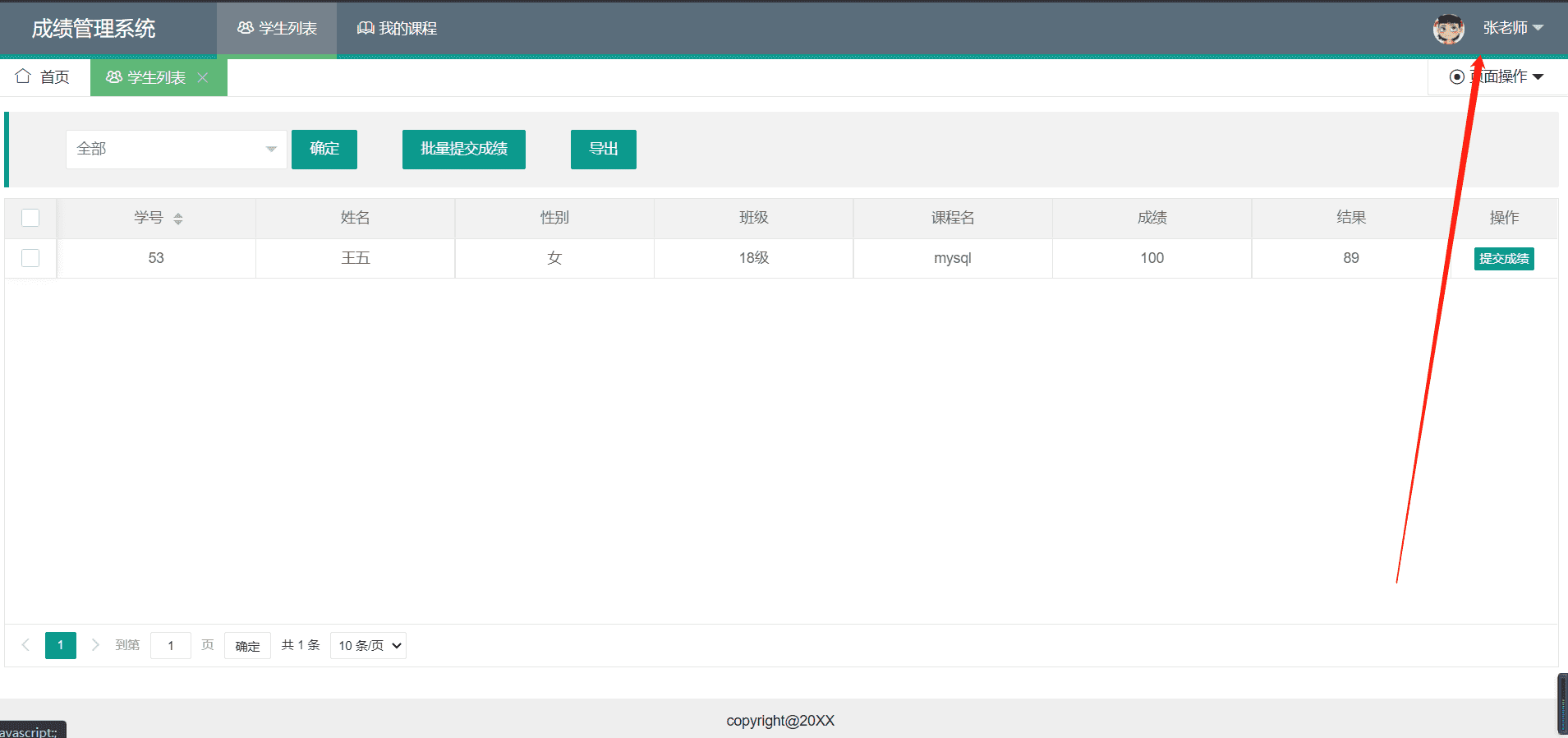This screenshot has width=1568, height=738.
Task: Click the 女 gender cell
Action: pyautogui.click(x=554, y=258)
